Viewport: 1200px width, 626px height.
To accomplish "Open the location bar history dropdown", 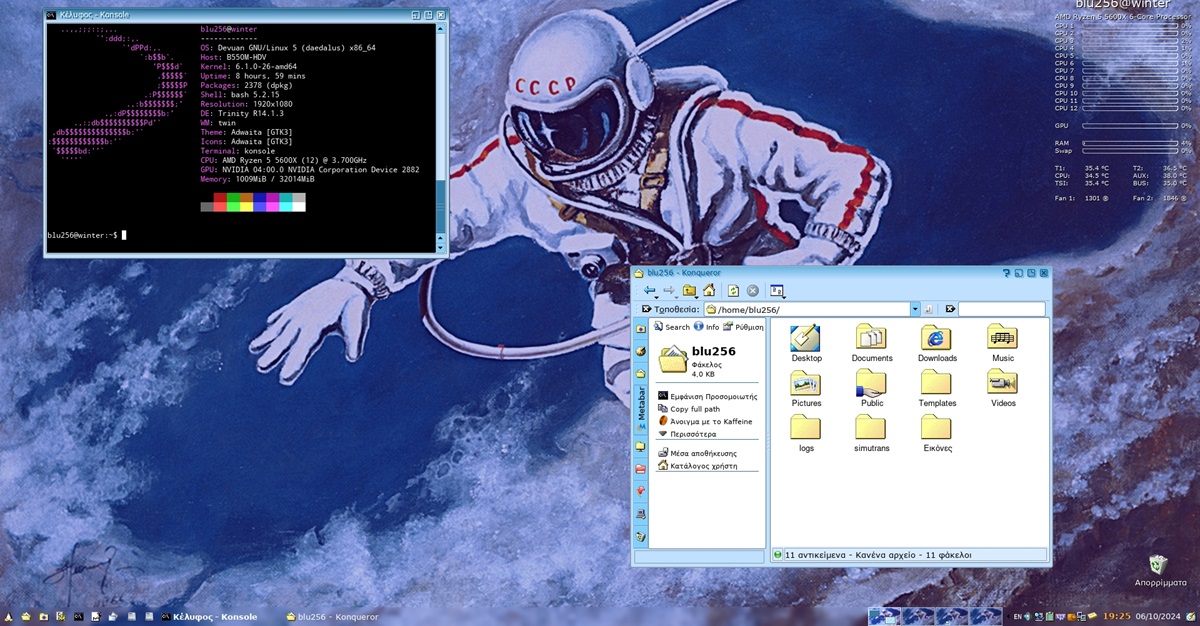I will pyautogui.click(x=916, y=308).
